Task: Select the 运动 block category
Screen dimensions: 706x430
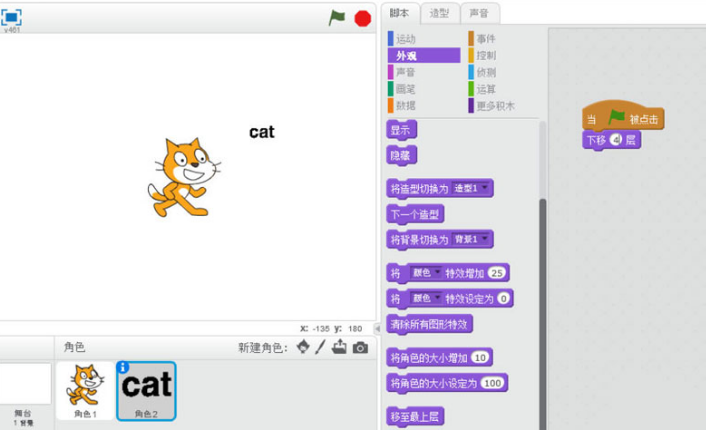Action: click(423, 39)
